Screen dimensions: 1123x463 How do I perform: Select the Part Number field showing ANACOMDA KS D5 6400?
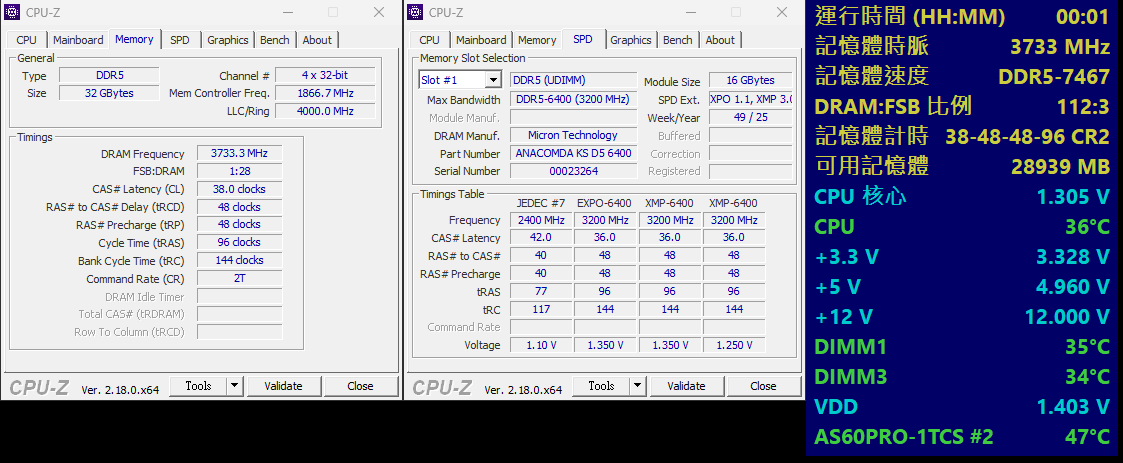coord(573,154)
